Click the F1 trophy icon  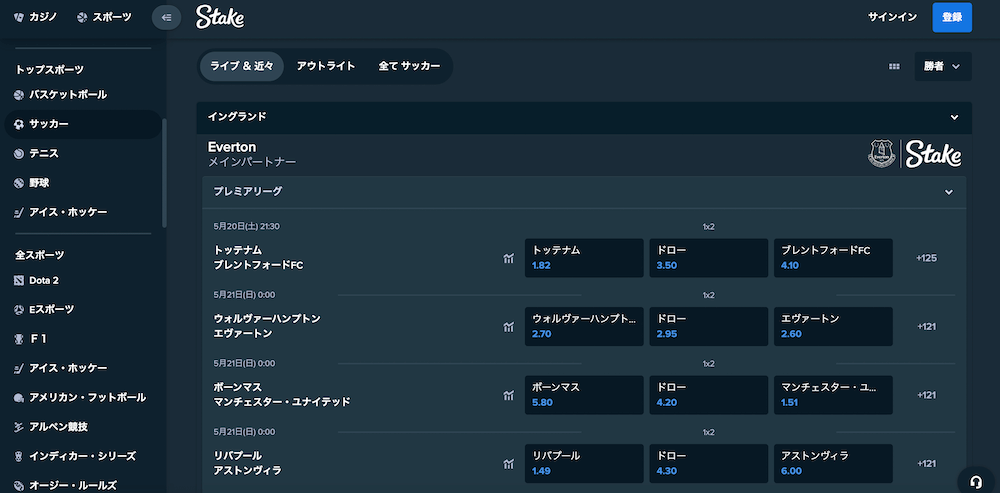pyautogui.click(x=18, y=340)
